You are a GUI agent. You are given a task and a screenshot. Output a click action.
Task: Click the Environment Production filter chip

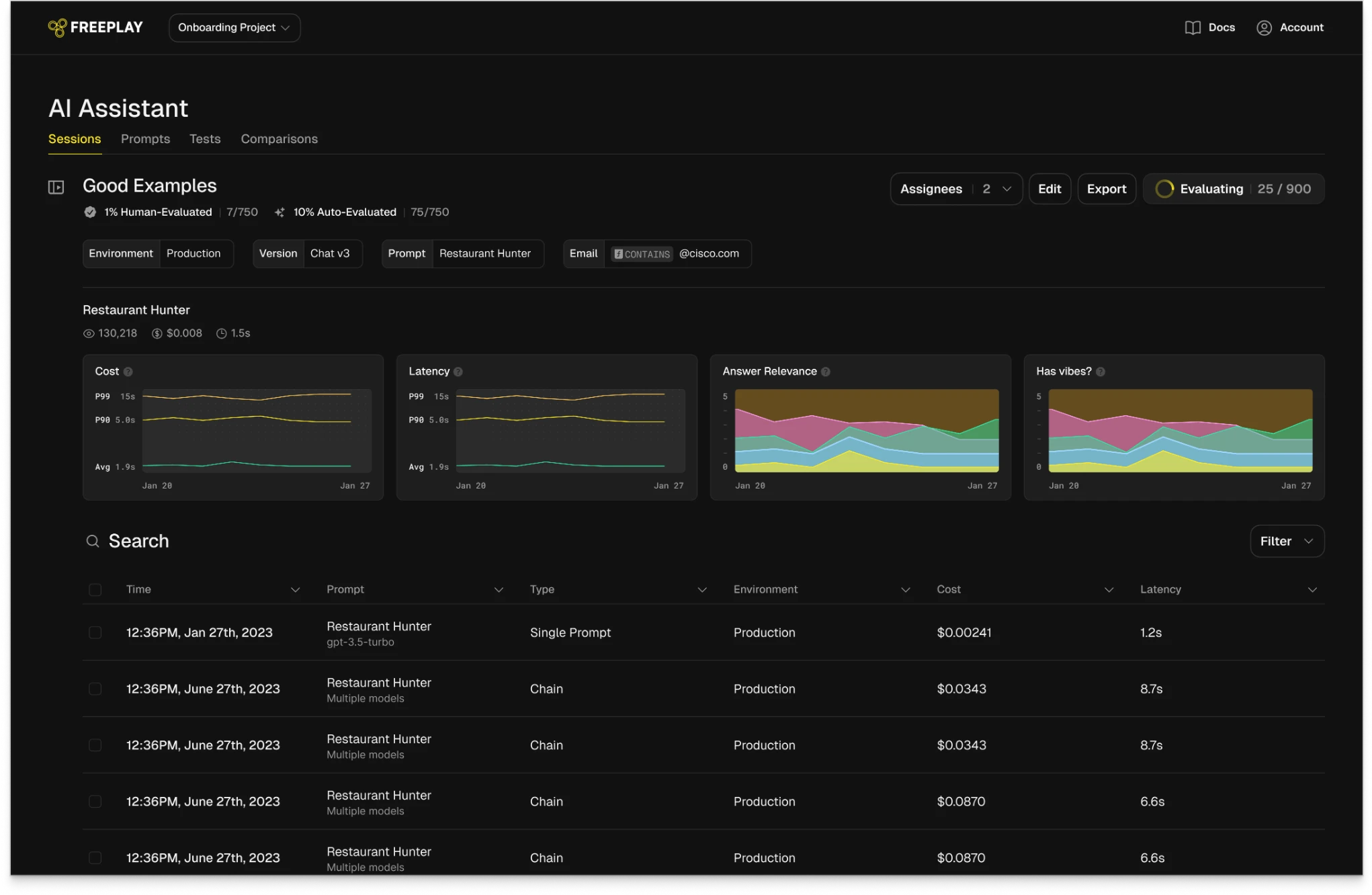point(159,254)
